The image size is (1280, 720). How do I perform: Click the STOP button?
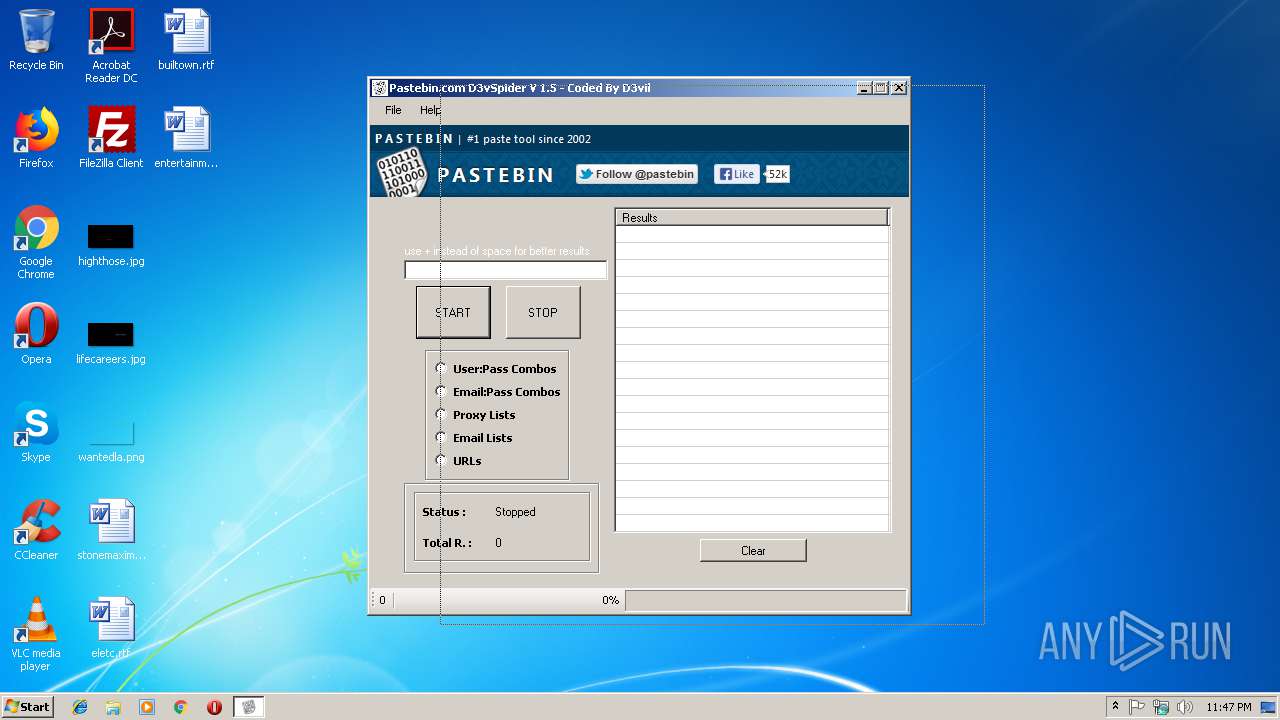pos(543,312)
